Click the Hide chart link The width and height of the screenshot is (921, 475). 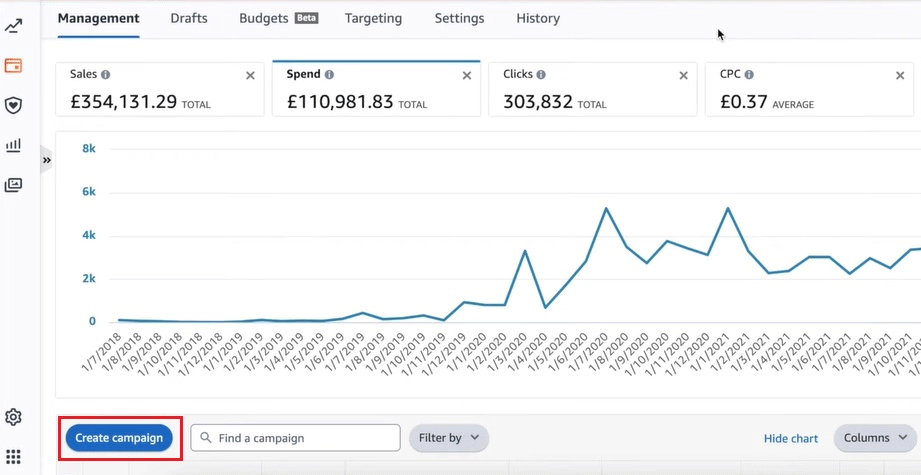[790, 438]
